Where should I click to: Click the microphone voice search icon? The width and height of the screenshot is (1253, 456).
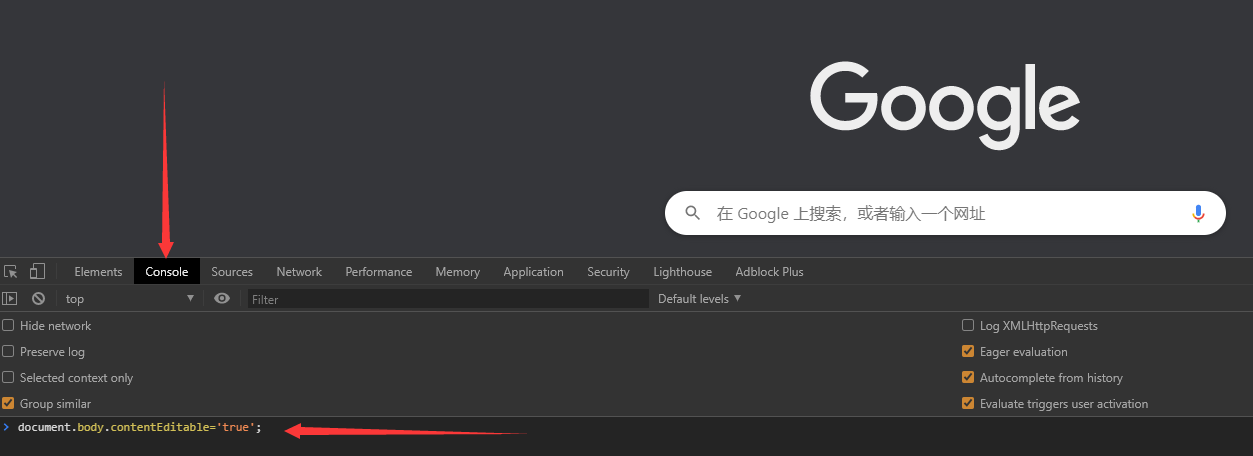(x=1198, y=213)
